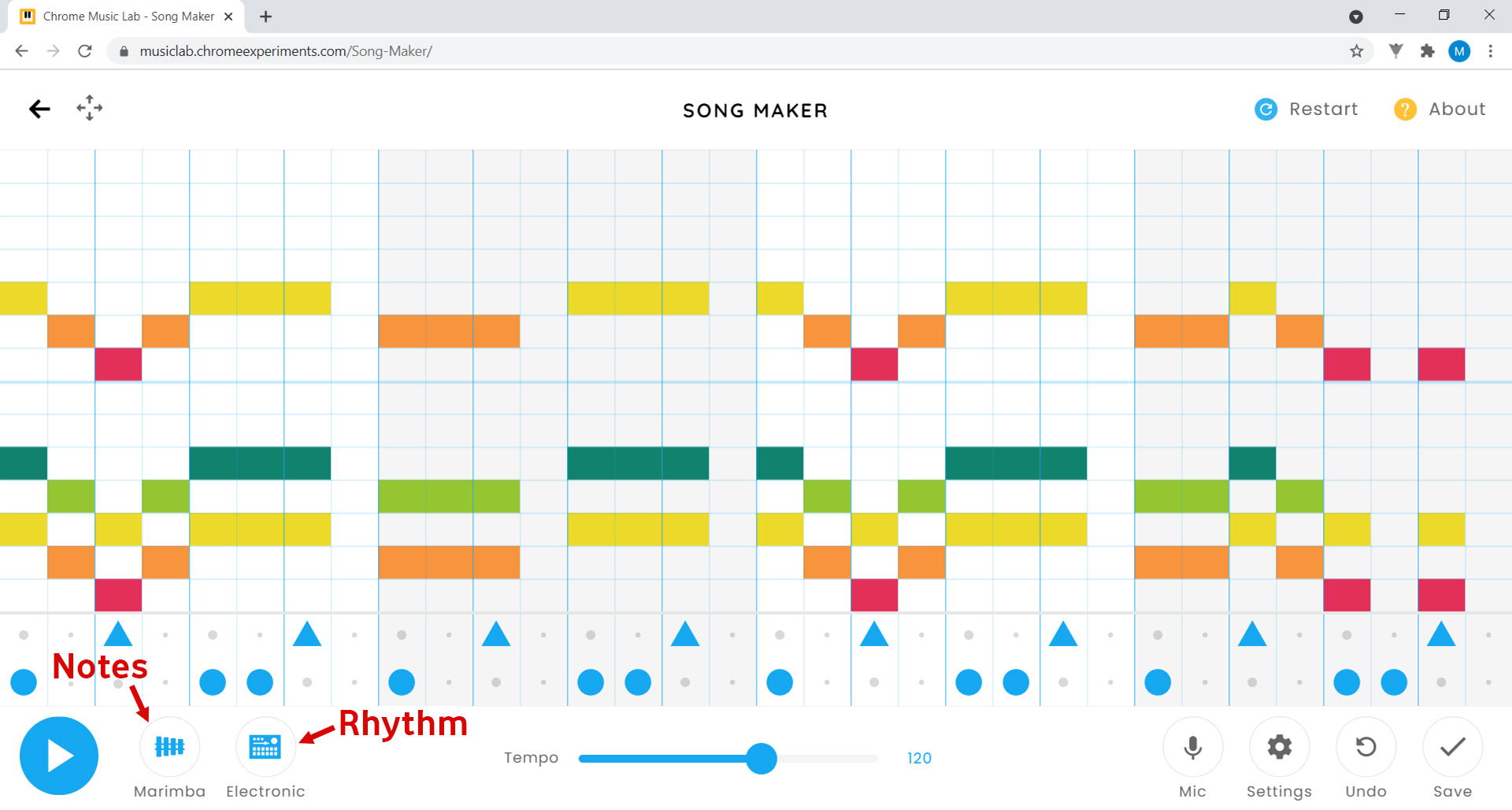1512x810 pixels.
Task: Click the Undo icon
Action: coord(1366,746)
